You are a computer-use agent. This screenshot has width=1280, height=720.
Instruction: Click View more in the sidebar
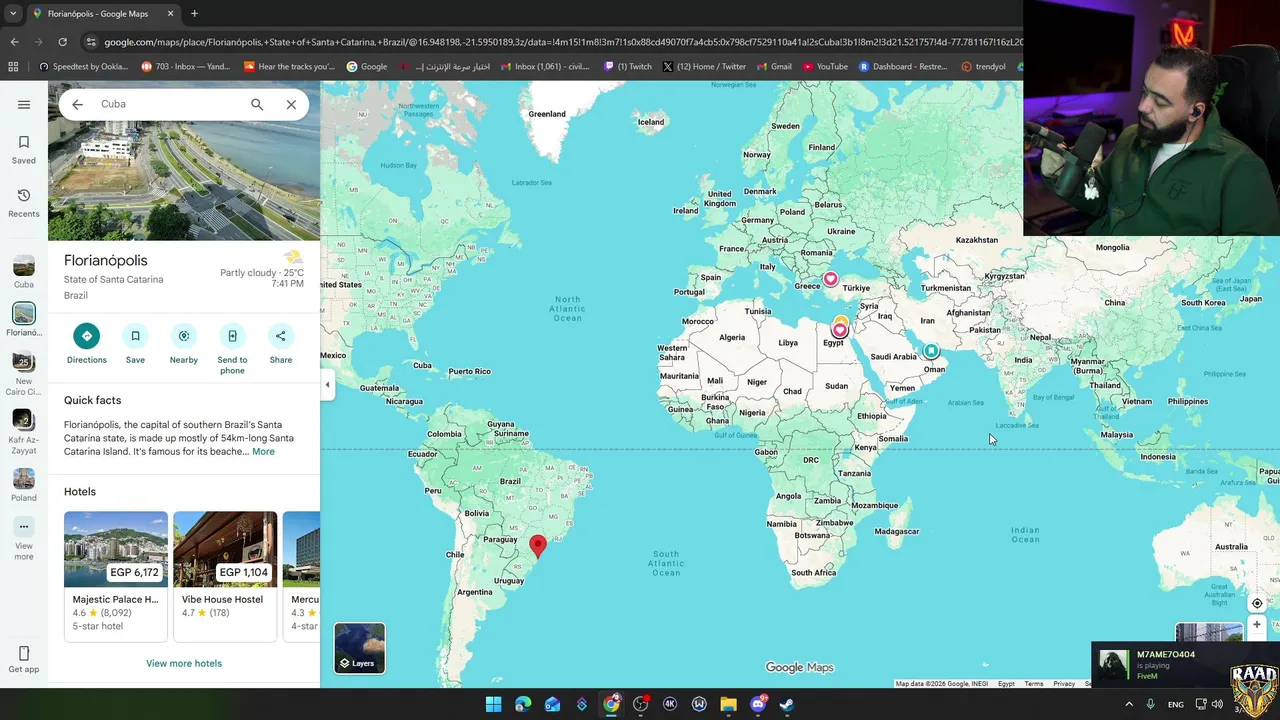point(24,538)
